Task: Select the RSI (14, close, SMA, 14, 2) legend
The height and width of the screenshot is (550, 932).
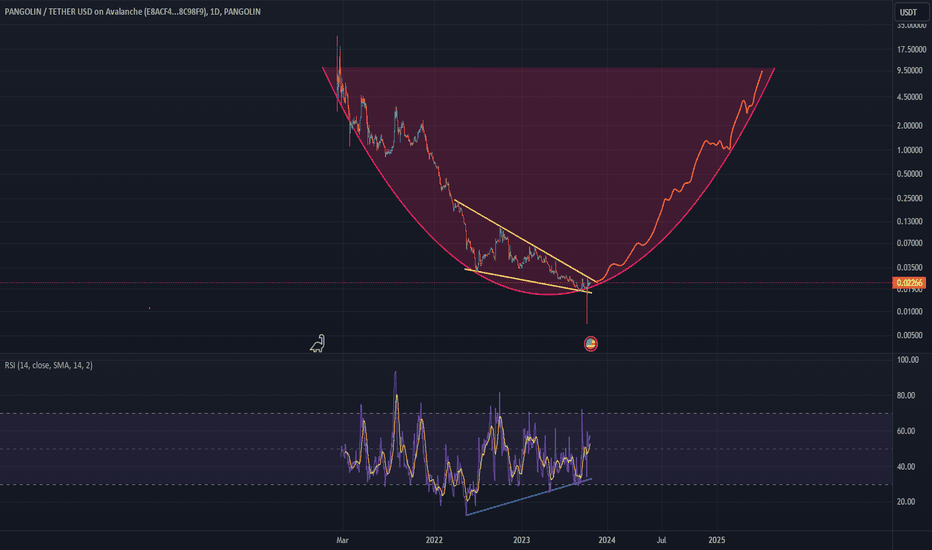Action: click(49, 365)
